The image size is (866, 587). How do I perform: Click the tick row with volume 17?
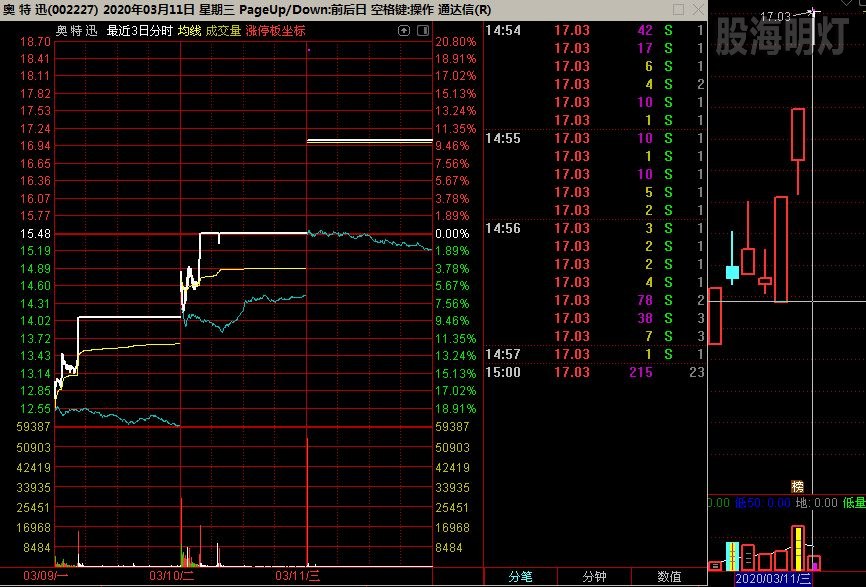(595, 49)
